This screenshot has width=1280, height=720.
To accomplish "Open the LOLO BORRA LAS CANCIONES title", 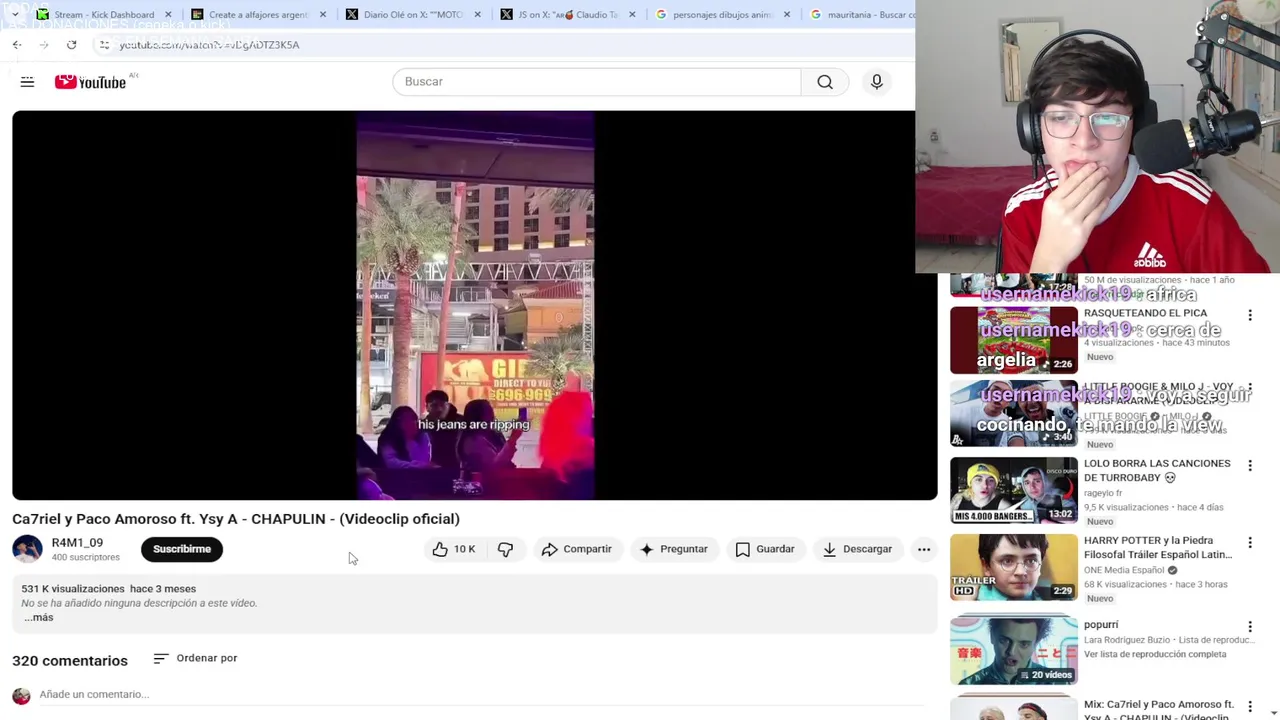I will pyautogui.click(x=1157, y=471).
